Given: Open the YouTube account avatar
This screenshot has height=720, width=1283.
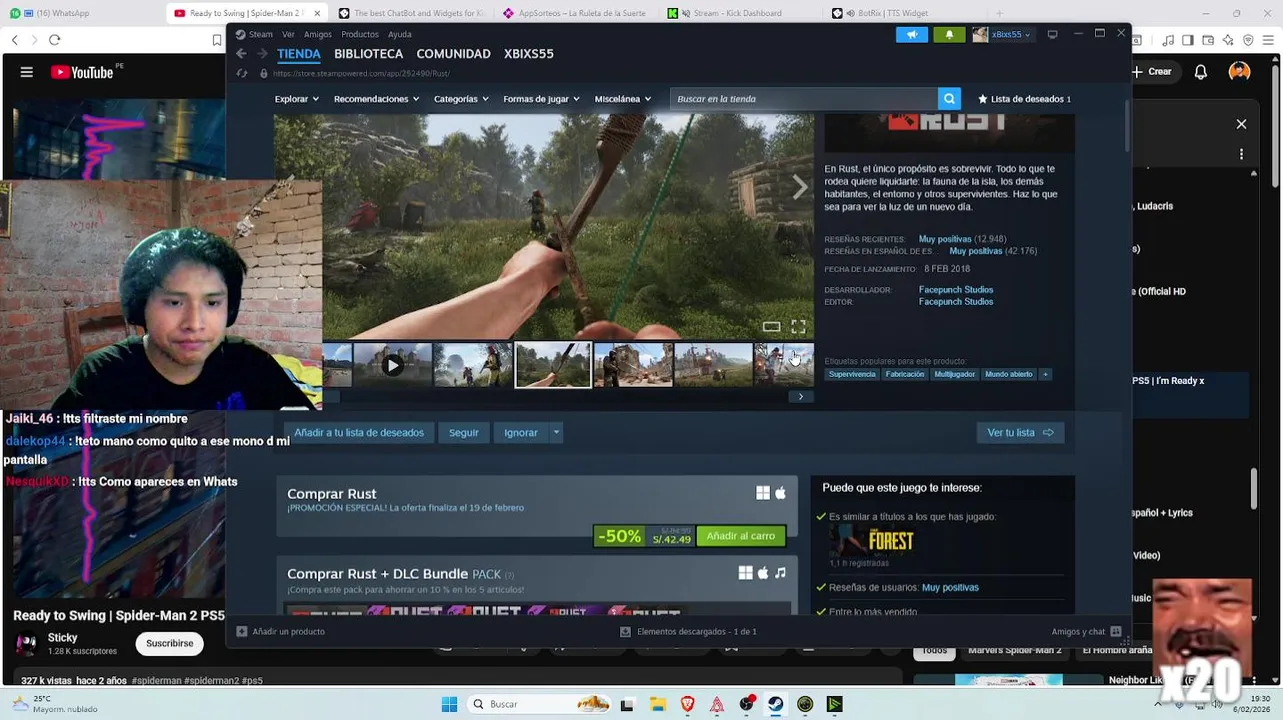Looking at the screenshot, I should (x=1239, y=71).
